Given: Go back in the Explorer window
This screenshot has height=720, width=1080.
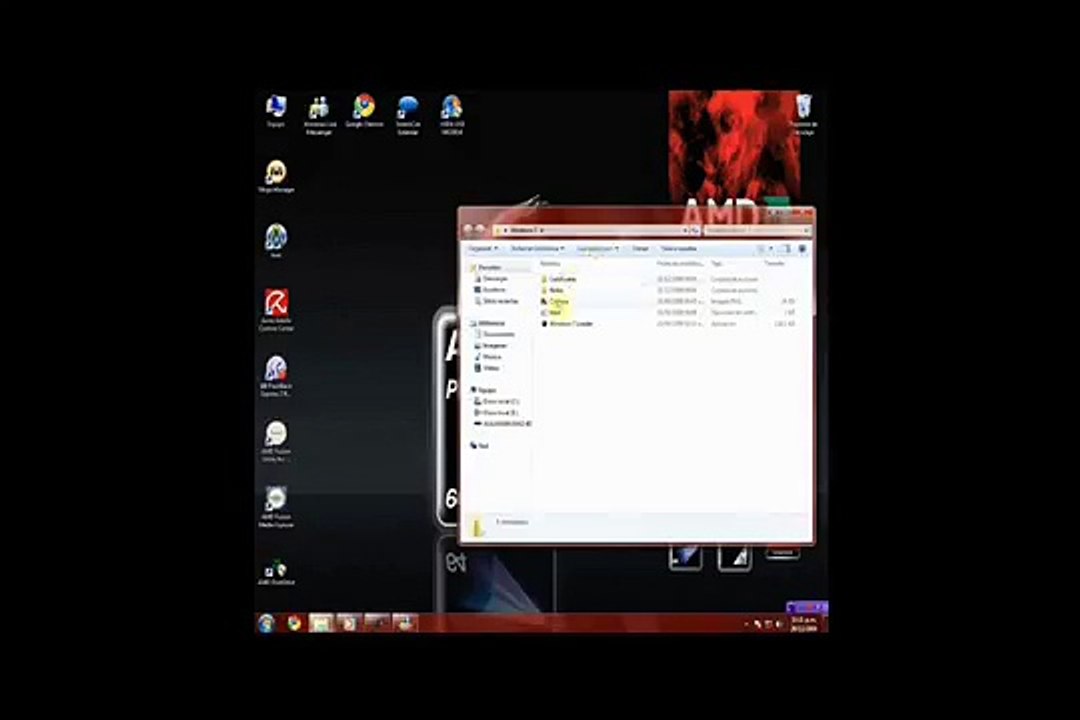Looking at the screenshot, I should coord(469,229).
